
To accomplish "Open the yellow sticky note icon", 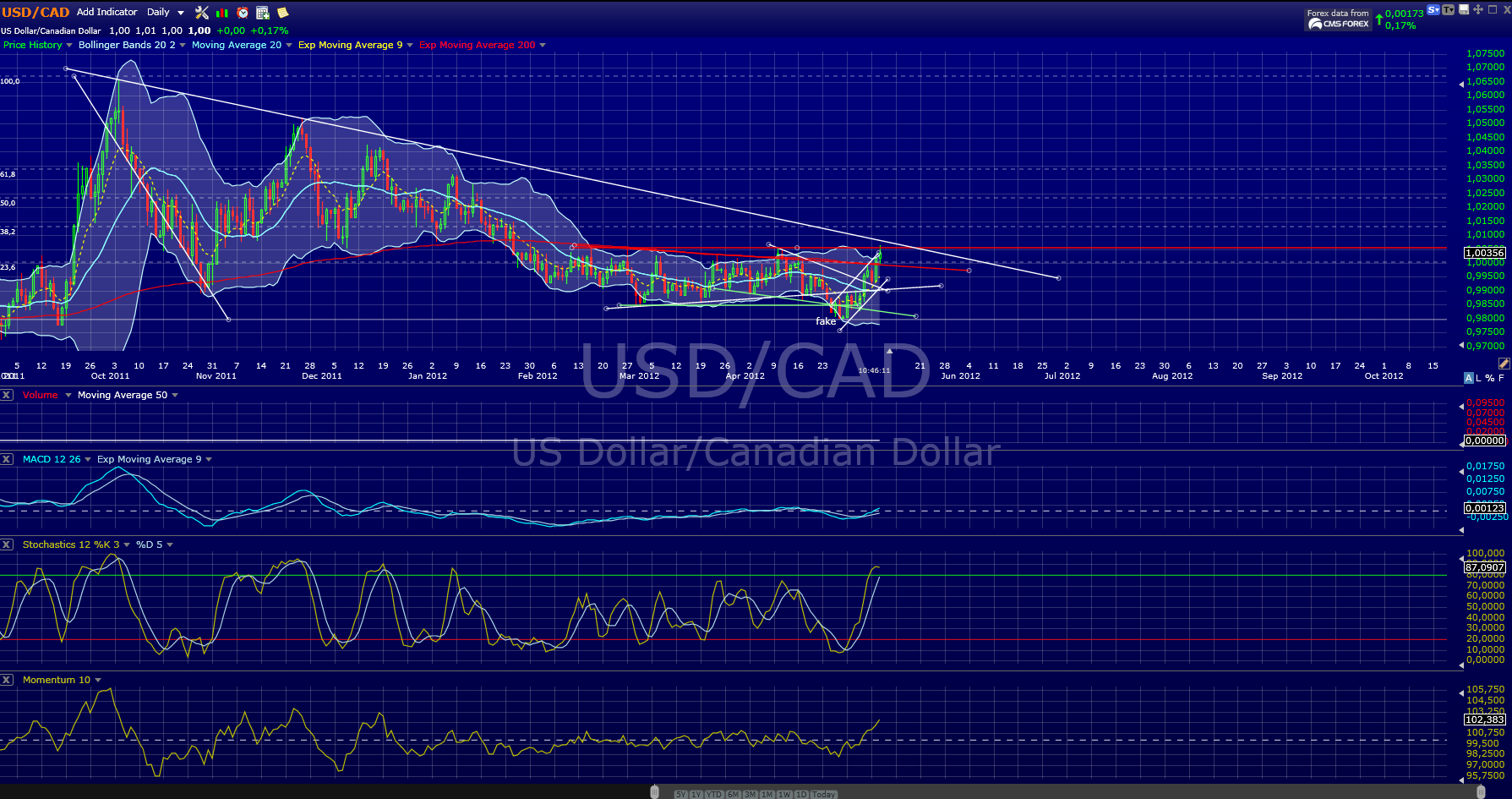I will pos(283,13).
